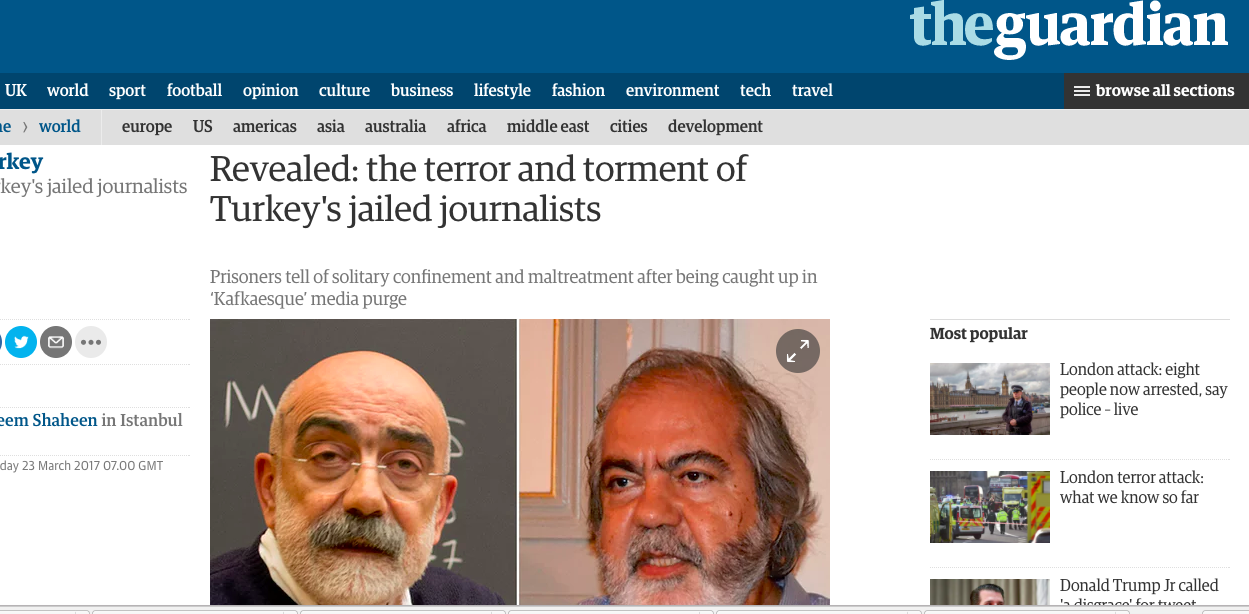This screenshot has height=614, width=1249.
Task: Go to the Guardian logo homepage
Action: (x=1069, y=28)
